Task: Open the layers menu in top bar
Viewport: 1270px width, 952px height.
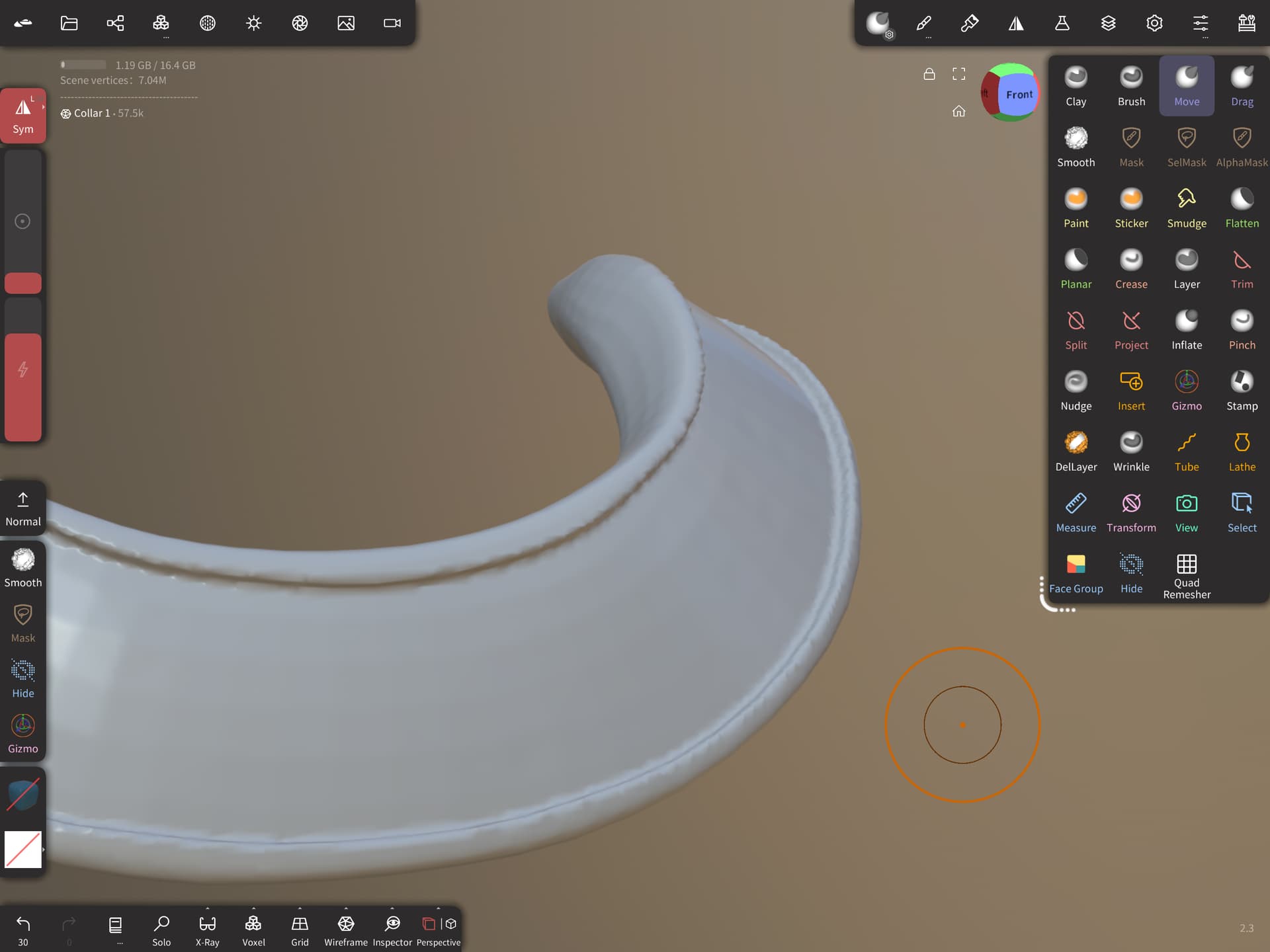Action: [1108, 23]
